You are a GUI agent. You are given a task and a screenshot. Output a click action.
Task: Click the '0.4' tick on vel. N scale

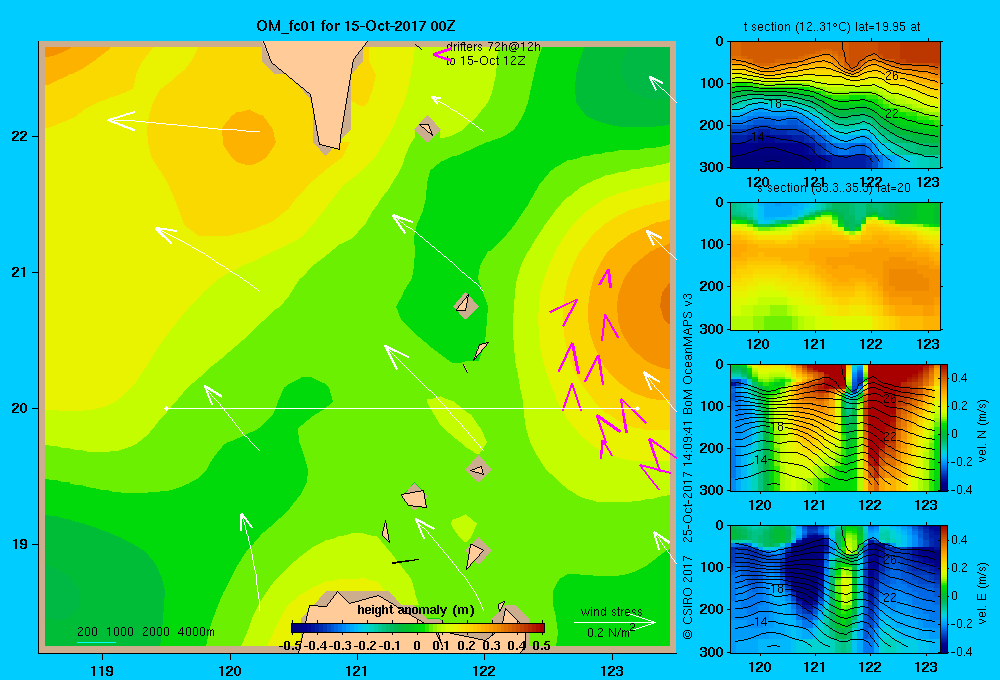[959, 378]
